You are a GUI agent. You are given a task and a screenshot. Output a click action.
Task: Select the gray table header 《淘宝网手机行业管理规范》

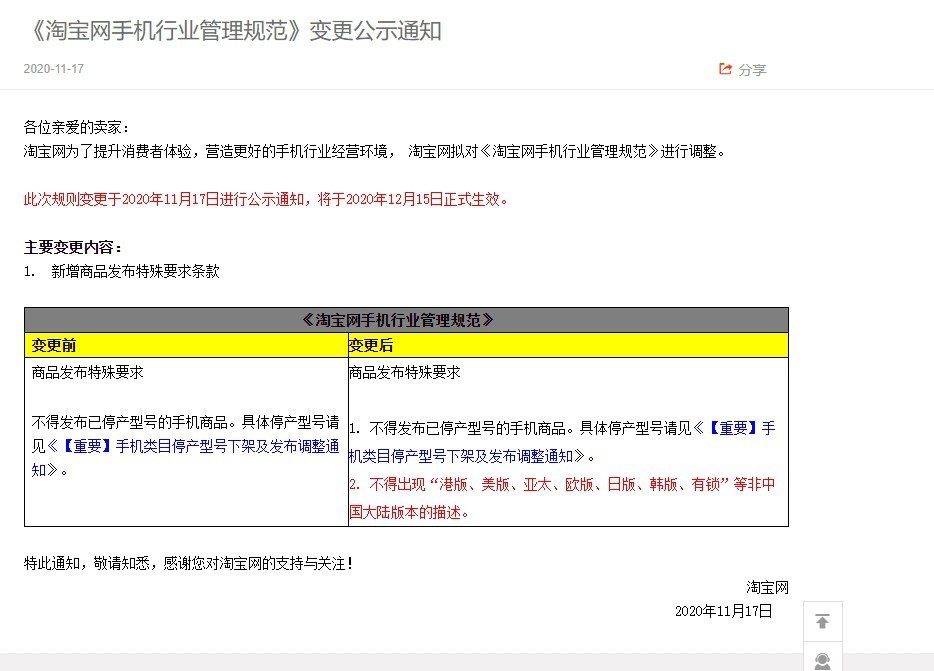406,320
